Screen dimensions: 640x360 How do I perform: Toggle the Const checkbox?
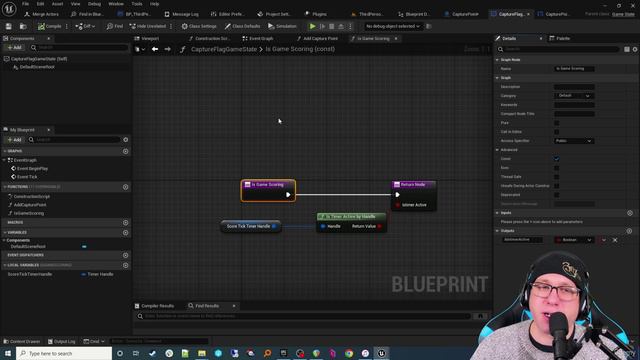coord(557,159)
